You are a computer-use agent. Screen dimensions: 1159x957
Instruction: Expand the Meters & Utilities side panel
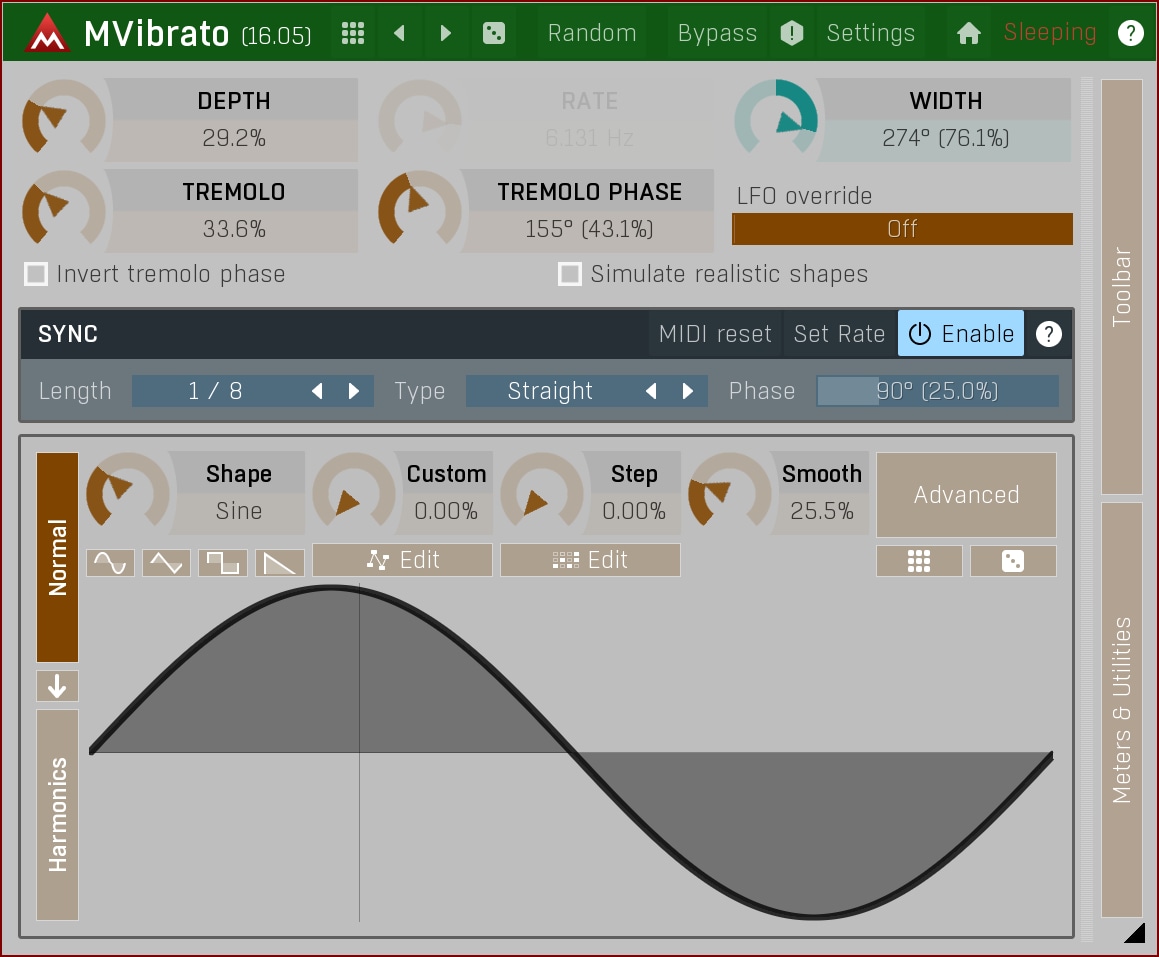[x=1121, y=710]
